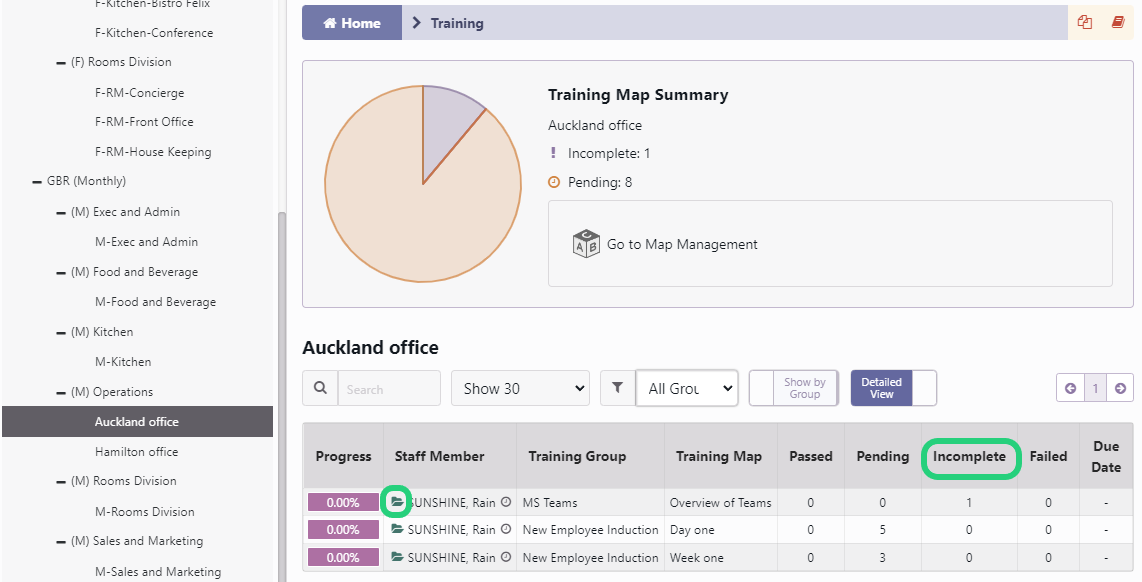Go to previous page arrow
Viewport: 1142px width, 582px height.
tap(1070, 388)
